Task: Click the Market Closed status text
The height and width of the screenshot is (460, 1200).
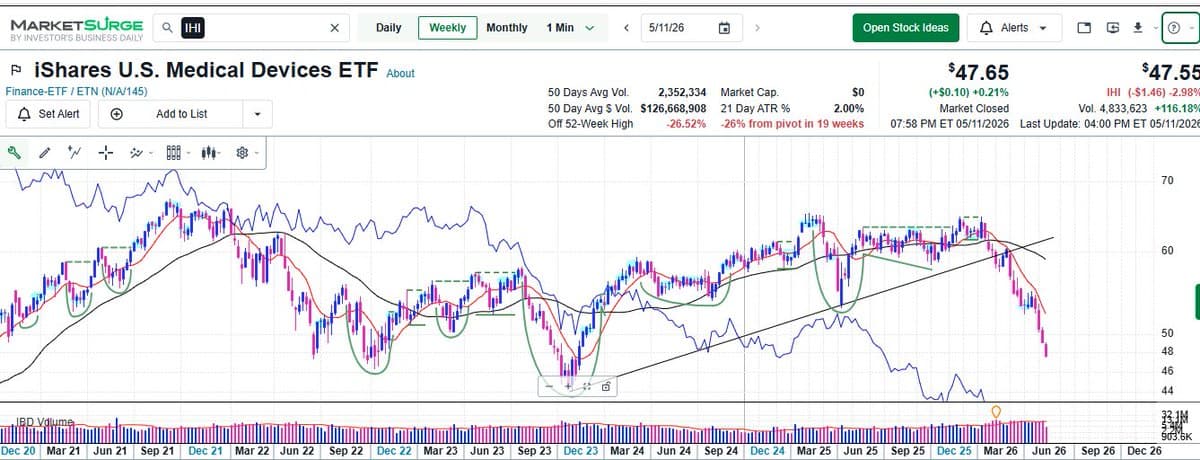Action: [974, 108]
